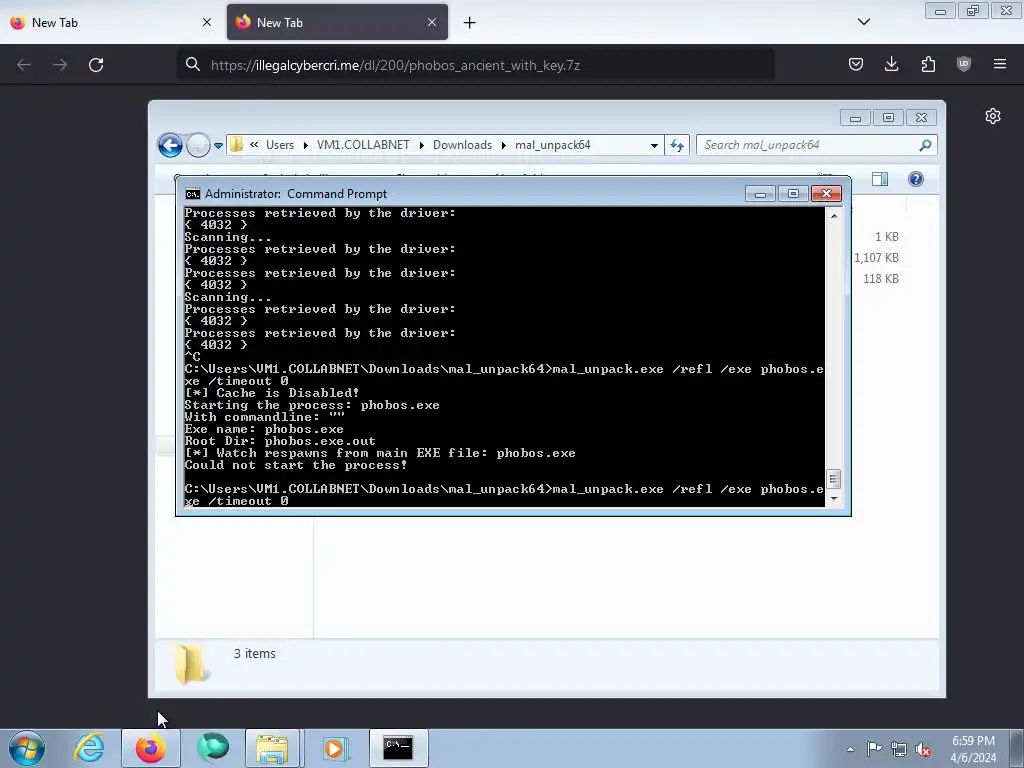
Task: Refresh the Explorer folder view
Action: (x=677, y=146)
